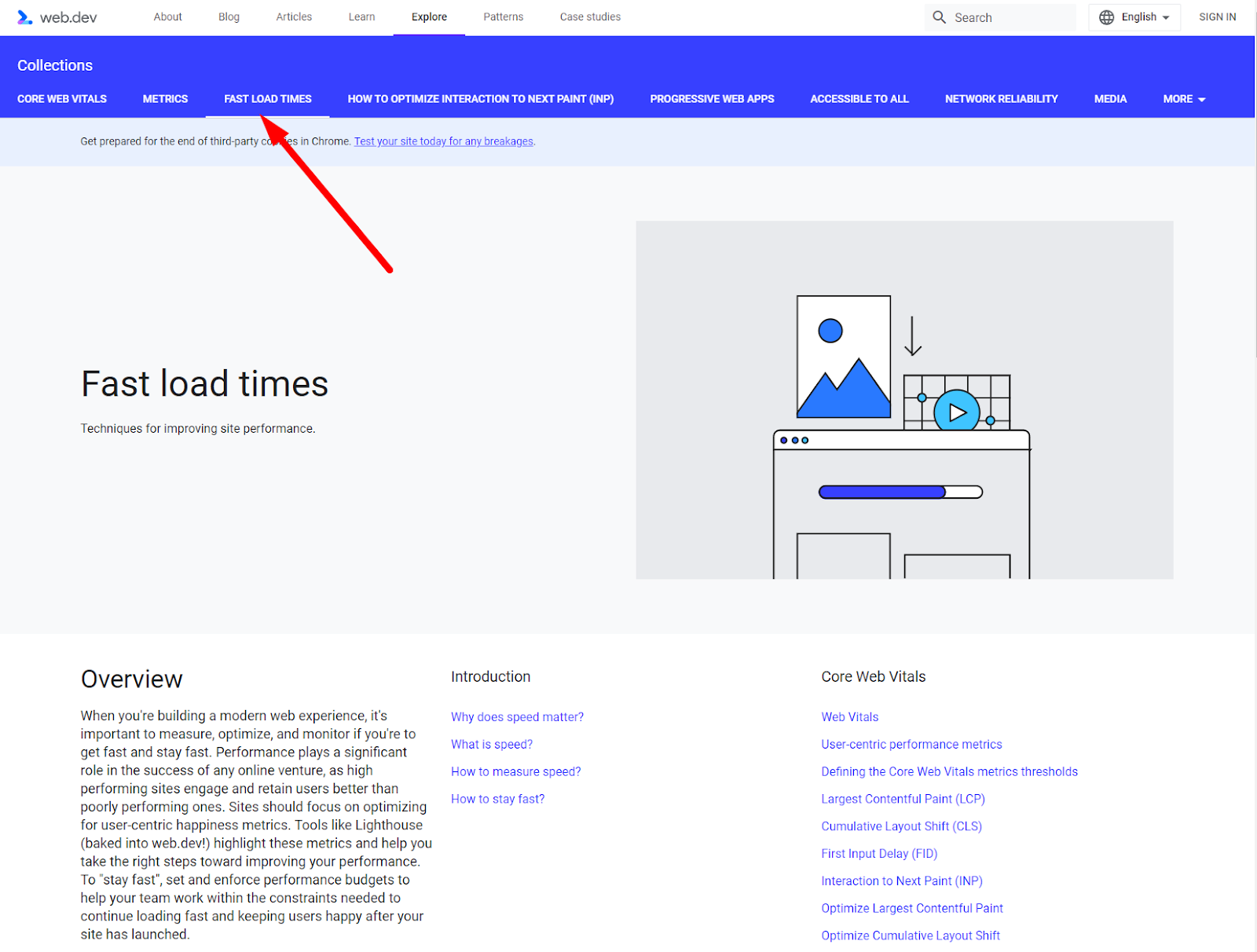The height and width of the screenshot is (952, 1257).
Task: Click the globe language icon
Action: point(1106,17)
